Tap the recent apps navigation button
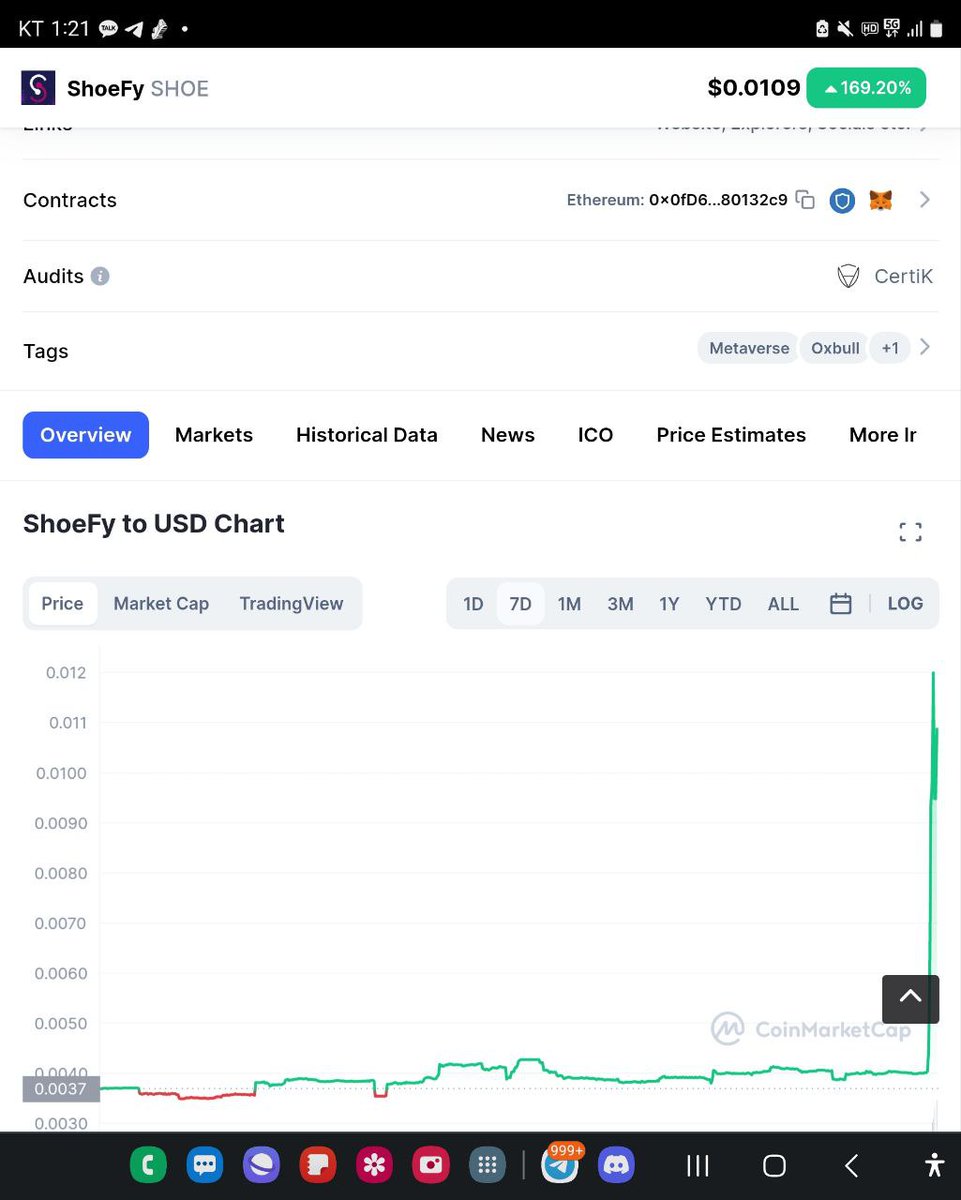961x1200 pixels. coord(698,1165)
